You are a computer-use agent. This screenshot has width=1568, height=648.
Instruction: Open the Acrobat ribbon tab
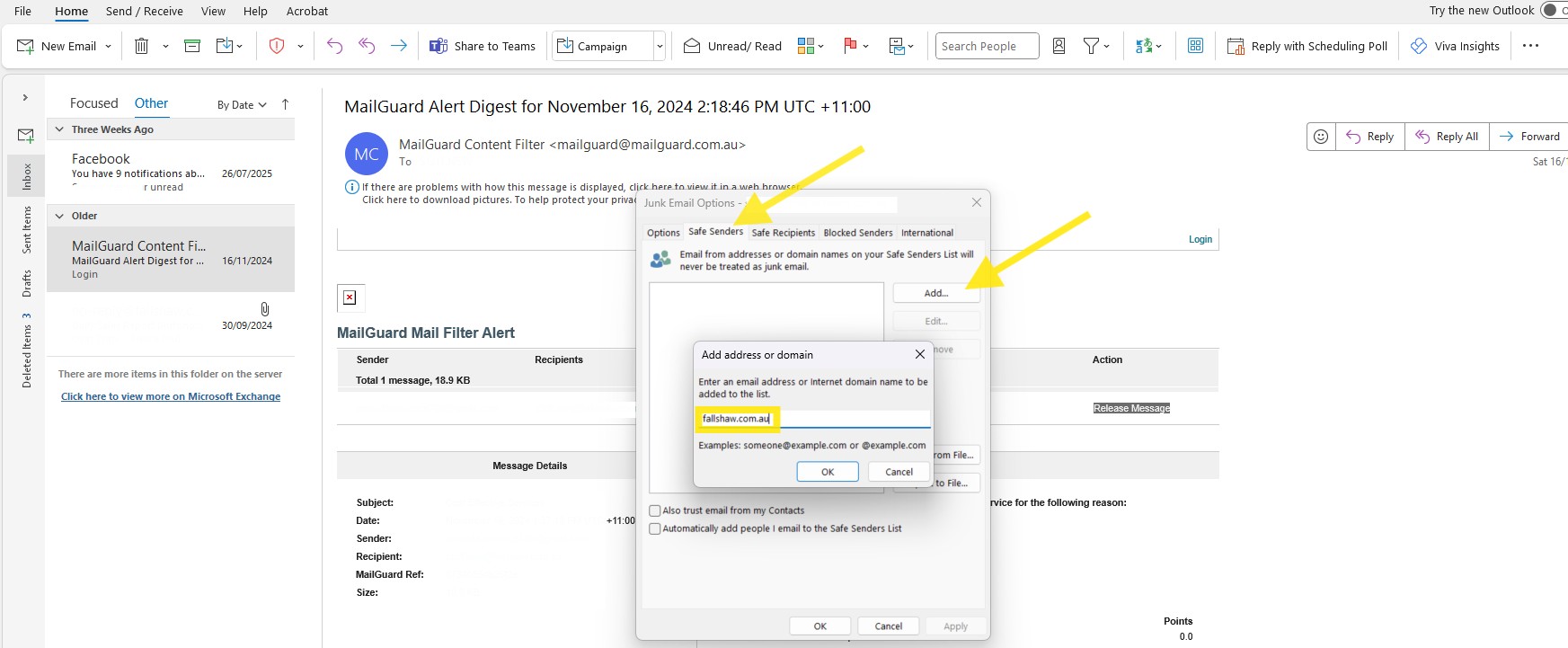(x=307, y=11)
